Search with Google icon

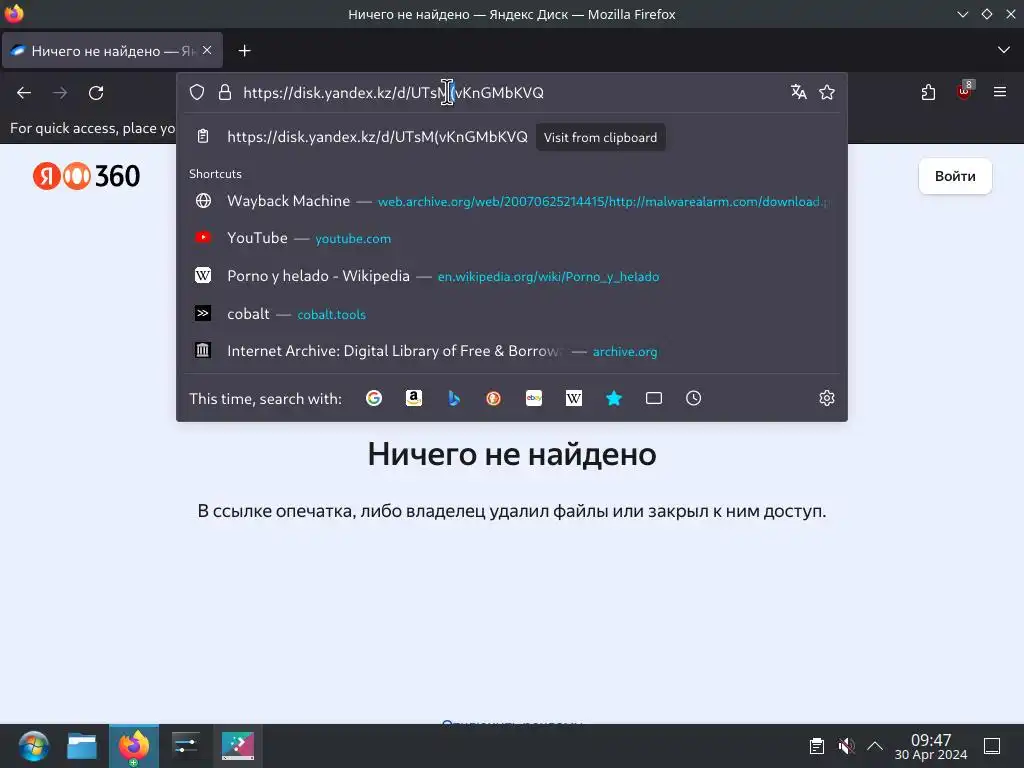[x=374, y=398]
